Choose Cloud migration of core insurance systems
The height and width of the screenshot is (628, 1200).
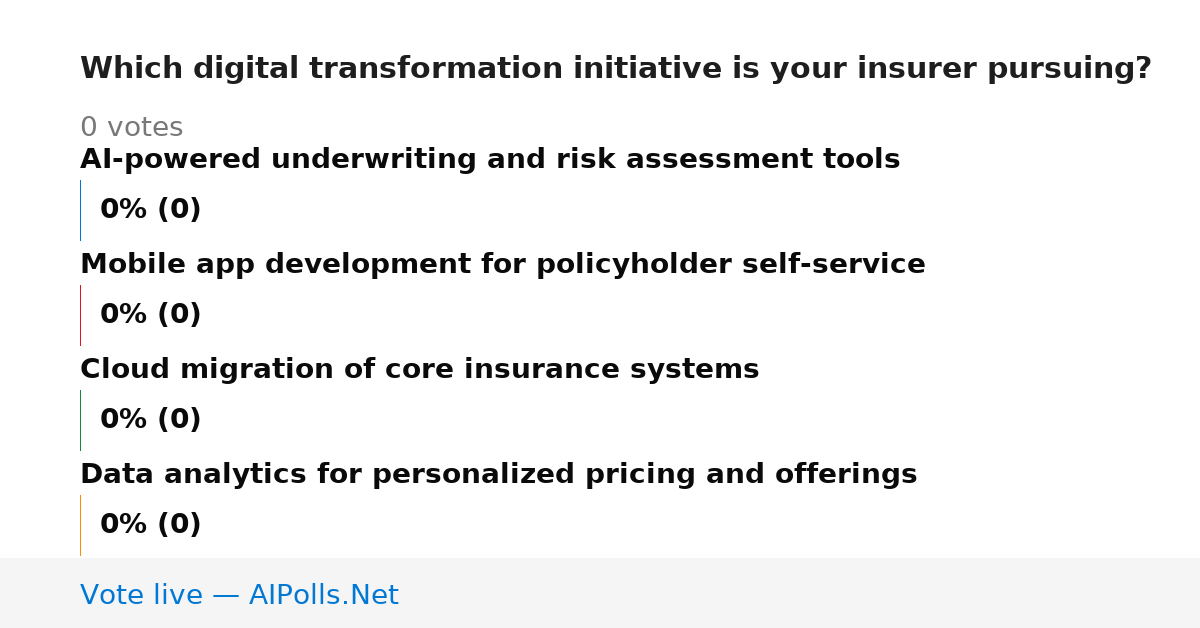coord(420,370)
